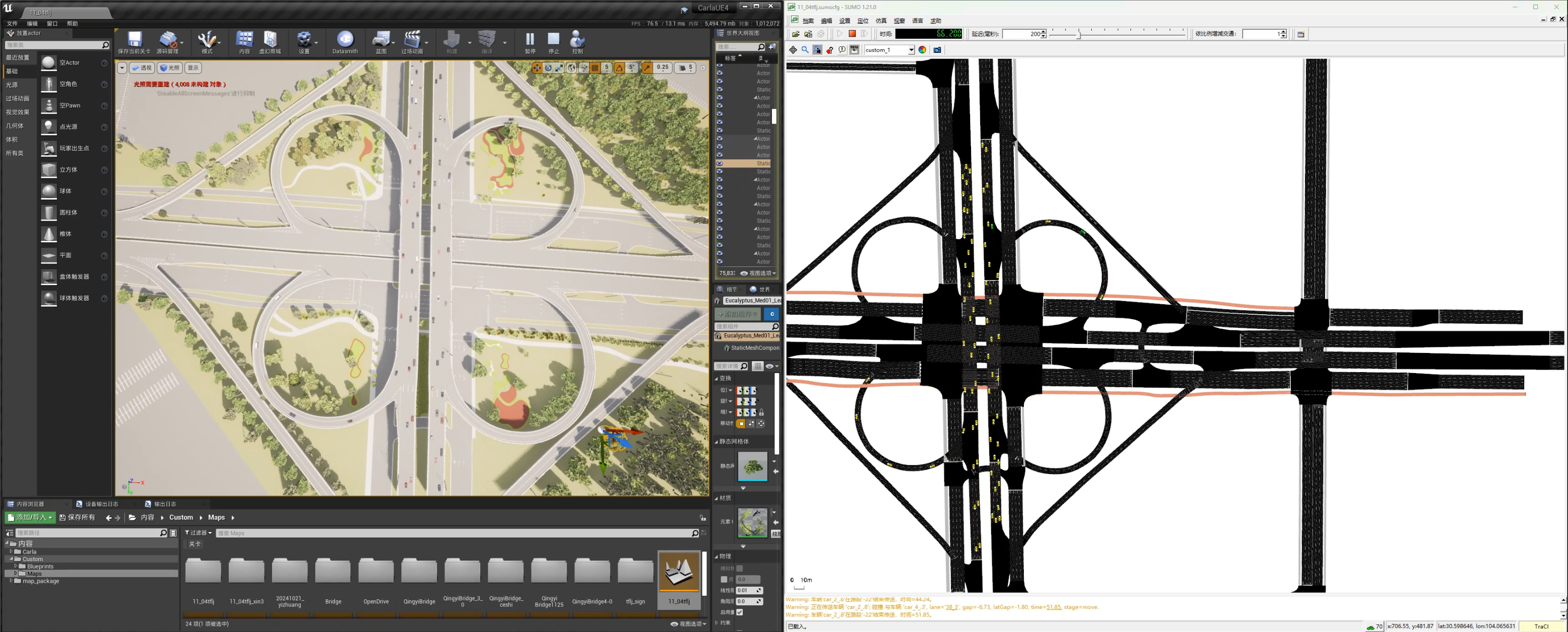This screenshot has width=1568, height=632.
Task: Open Unreal Edit (编辑) menu
Action: coord(32,24)
